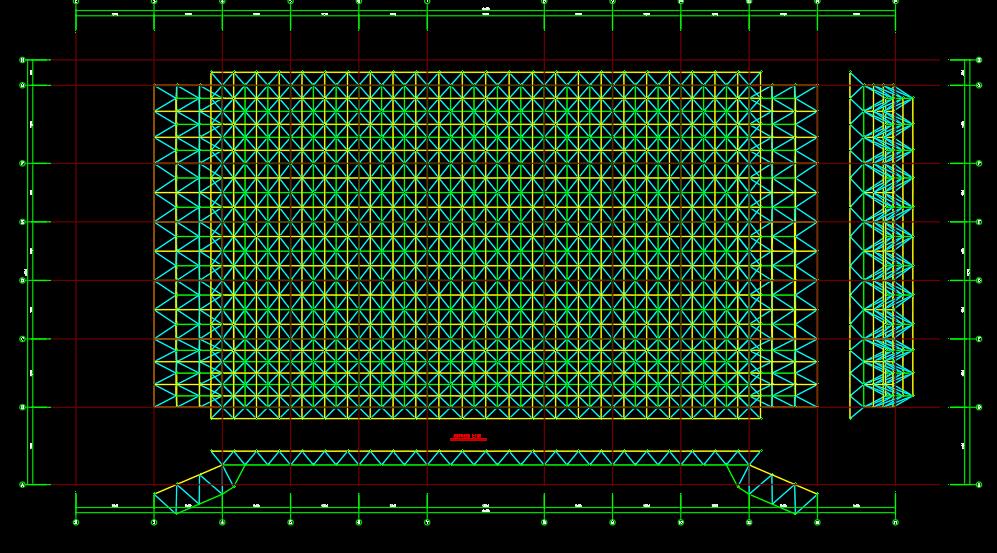
Task: Click the red drawing title text below the grid
Action: (468, 437)
